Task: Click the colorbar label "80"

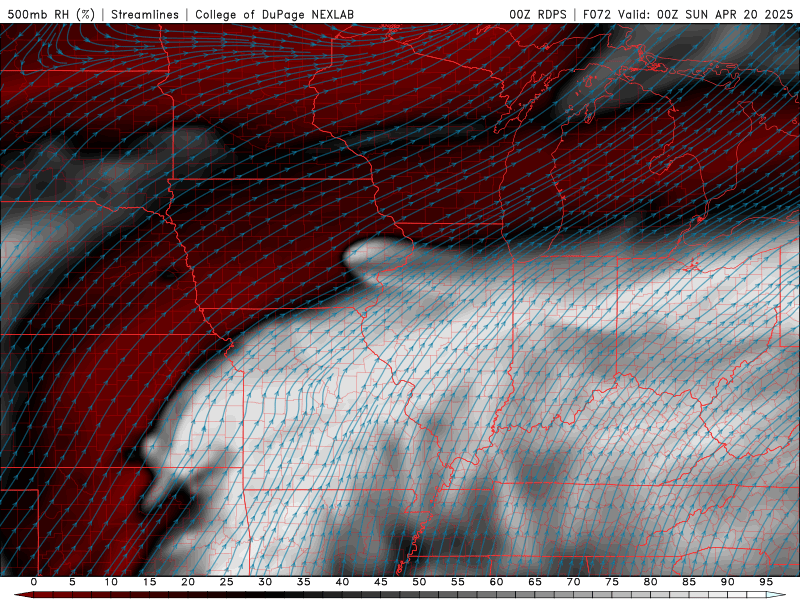Action: (x=650, y=582)
